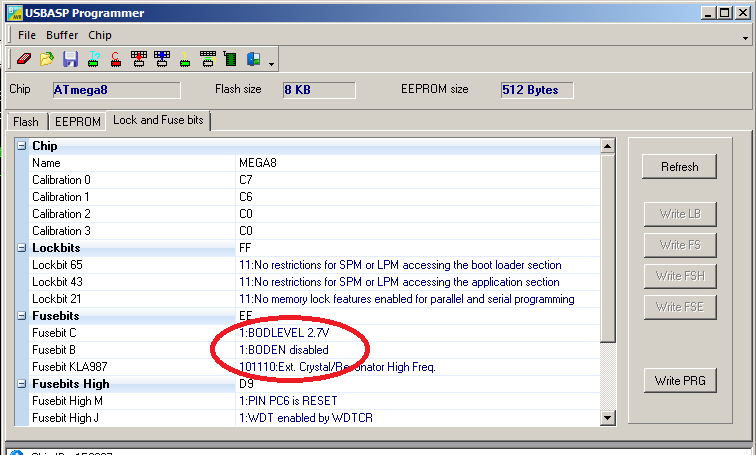The width and height of the screenshot is (756, 455).
Task: Switch to the Flash tab
Action: [26, 121]
